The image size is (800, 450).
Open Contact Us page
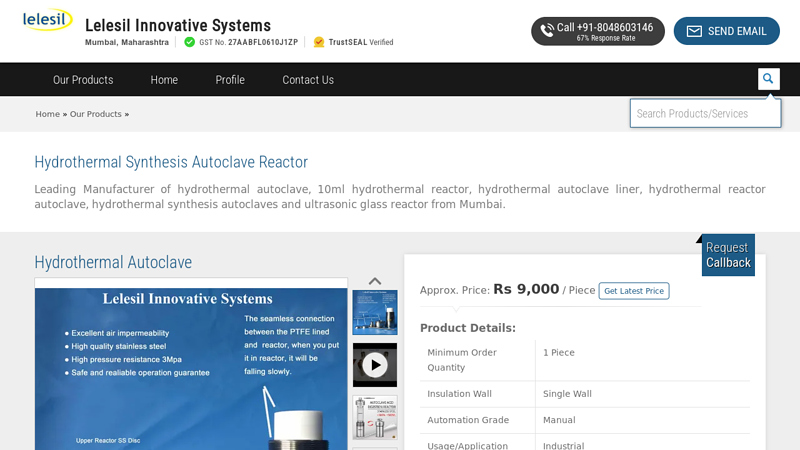click(308, 80)
